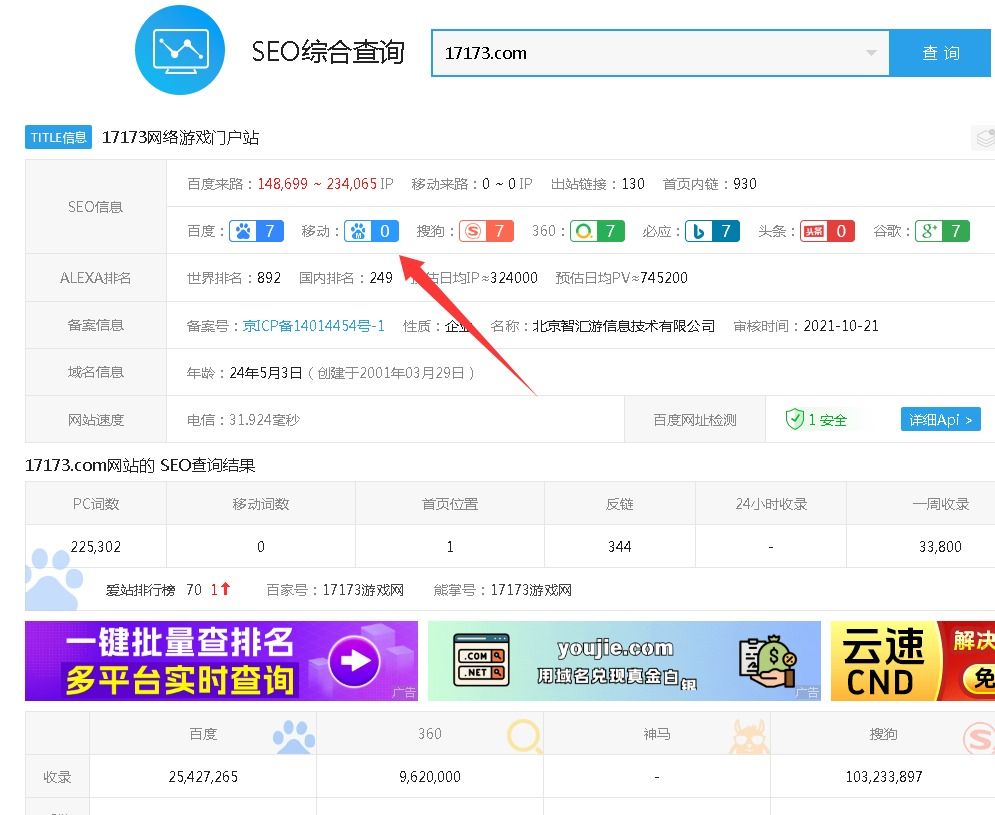This screenshot has width=995, height=815.
Task: Click the PC词数 value 225,302
Action: tap(96, 547)
